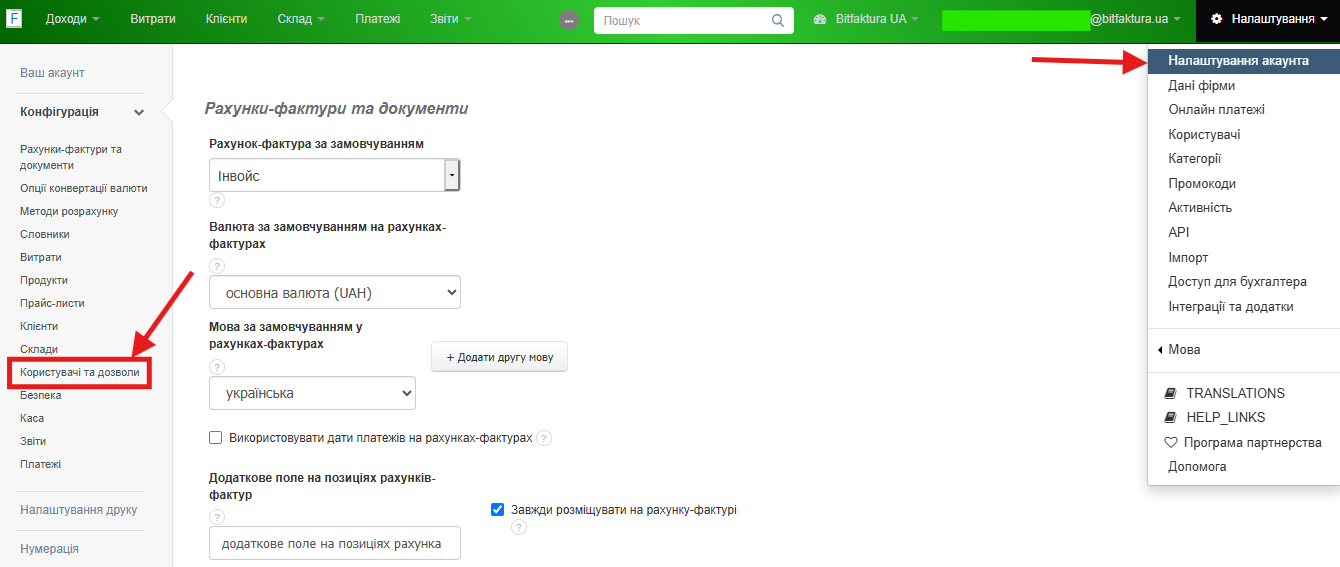Open Словники sidebar link

pos(45,234)
